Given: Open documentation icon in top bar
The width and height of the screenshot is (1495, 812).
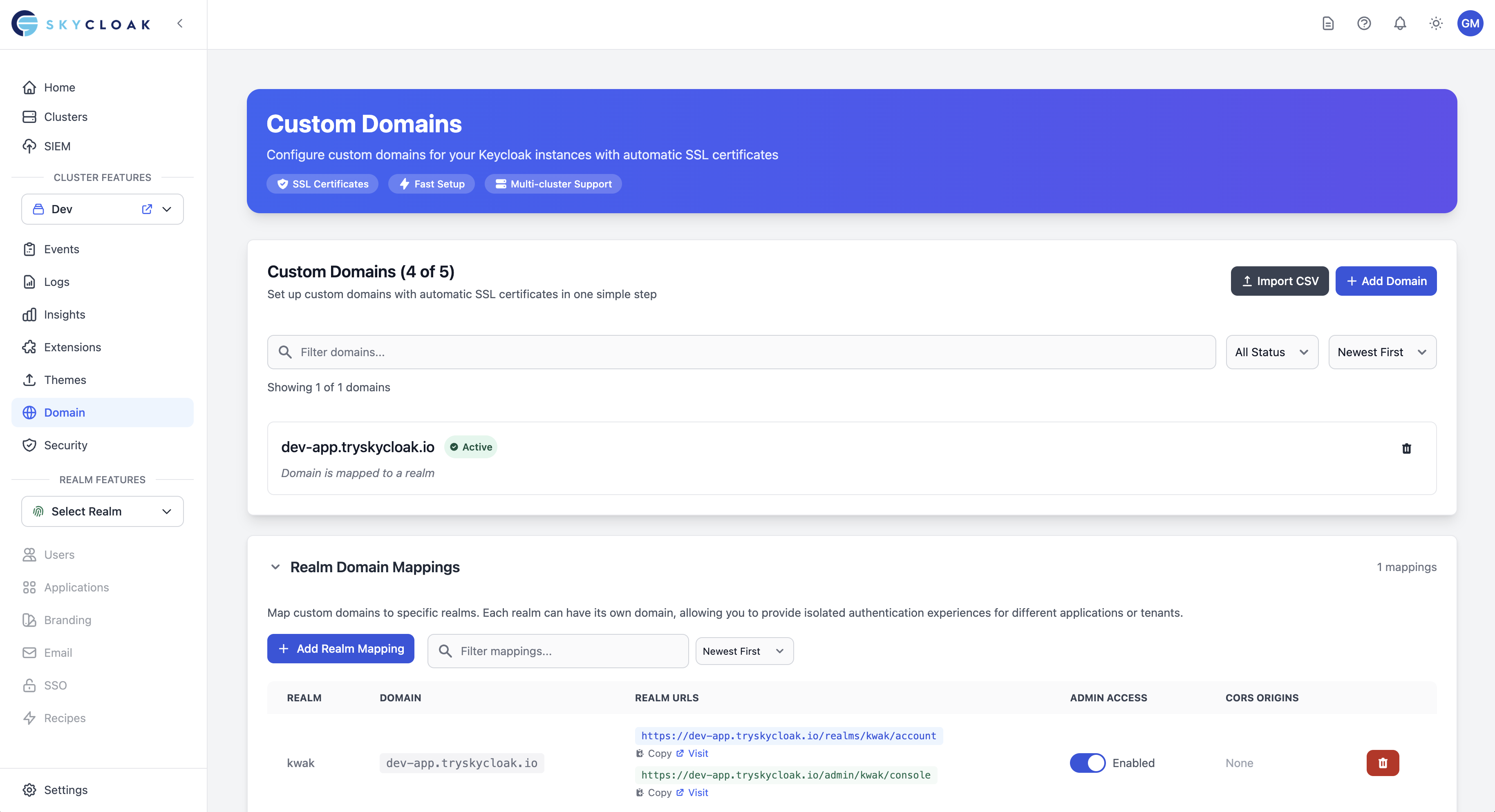Looking at the screenshot, I should click(x=1328, y=23).
